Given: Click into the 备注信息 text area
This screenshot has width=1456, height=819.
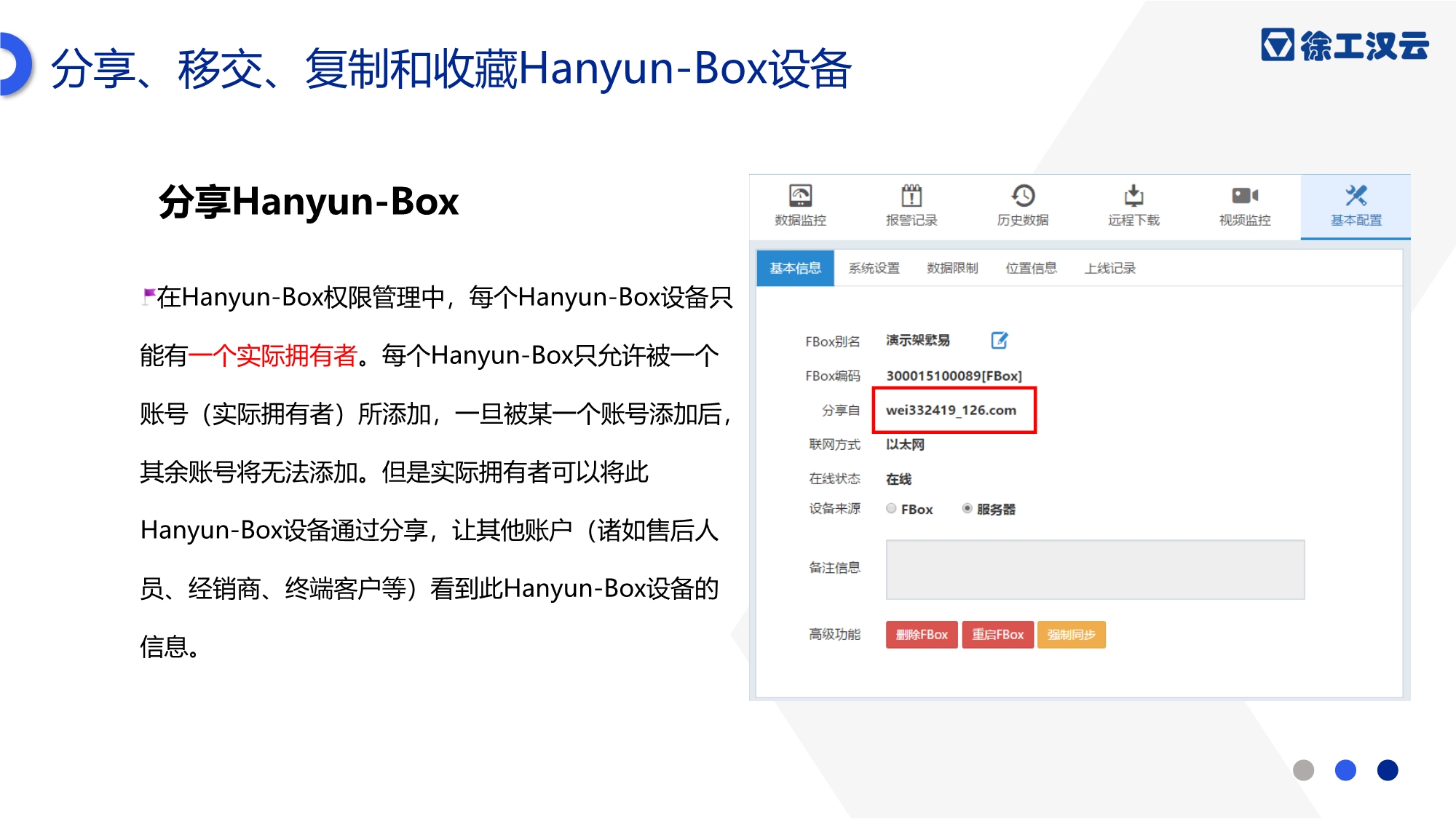Looking at the screenshot, I should pyautogui.click(x=1095, y=569).
